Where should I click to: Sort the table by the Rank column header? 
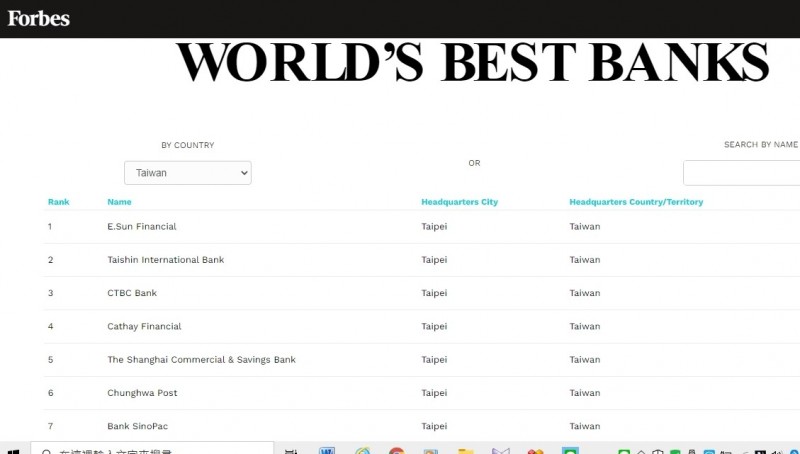pos(59,202)
